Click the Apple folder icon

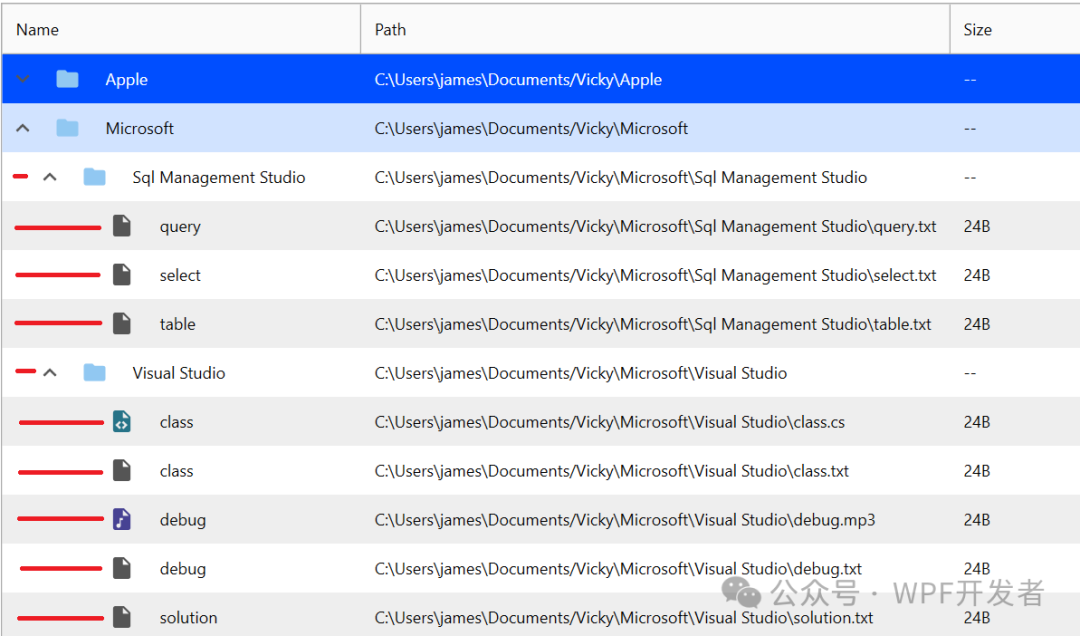click(67, 79)
